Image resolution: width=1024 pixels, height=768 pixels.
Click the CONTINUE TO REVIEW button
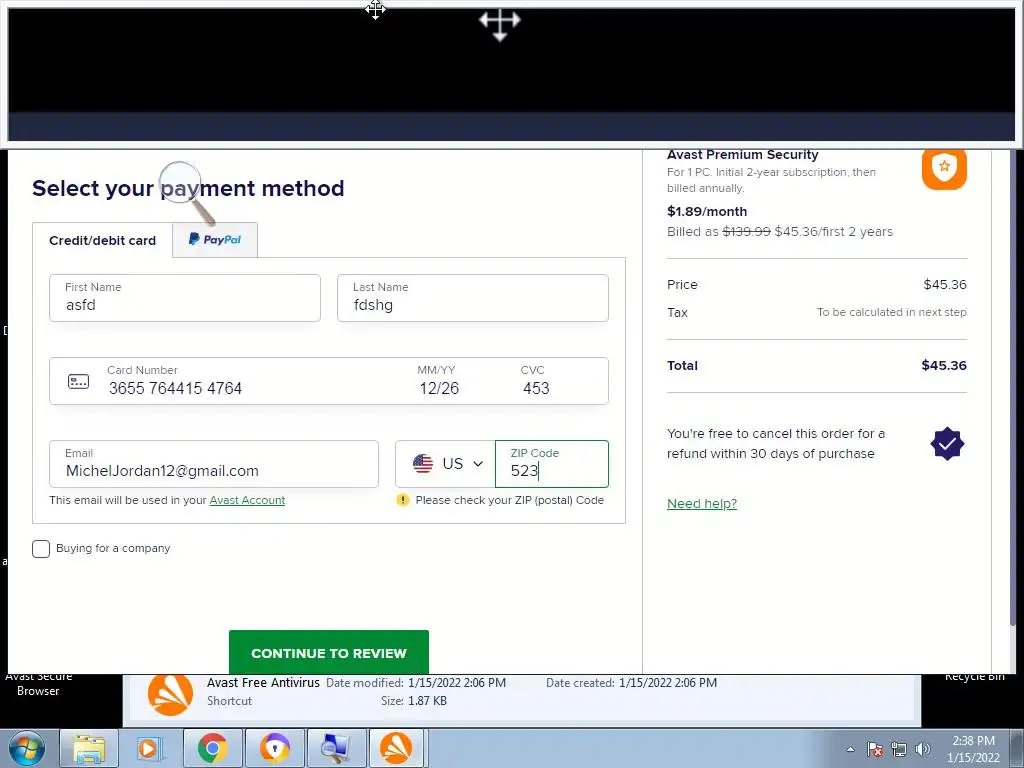[x=328, y=652]
